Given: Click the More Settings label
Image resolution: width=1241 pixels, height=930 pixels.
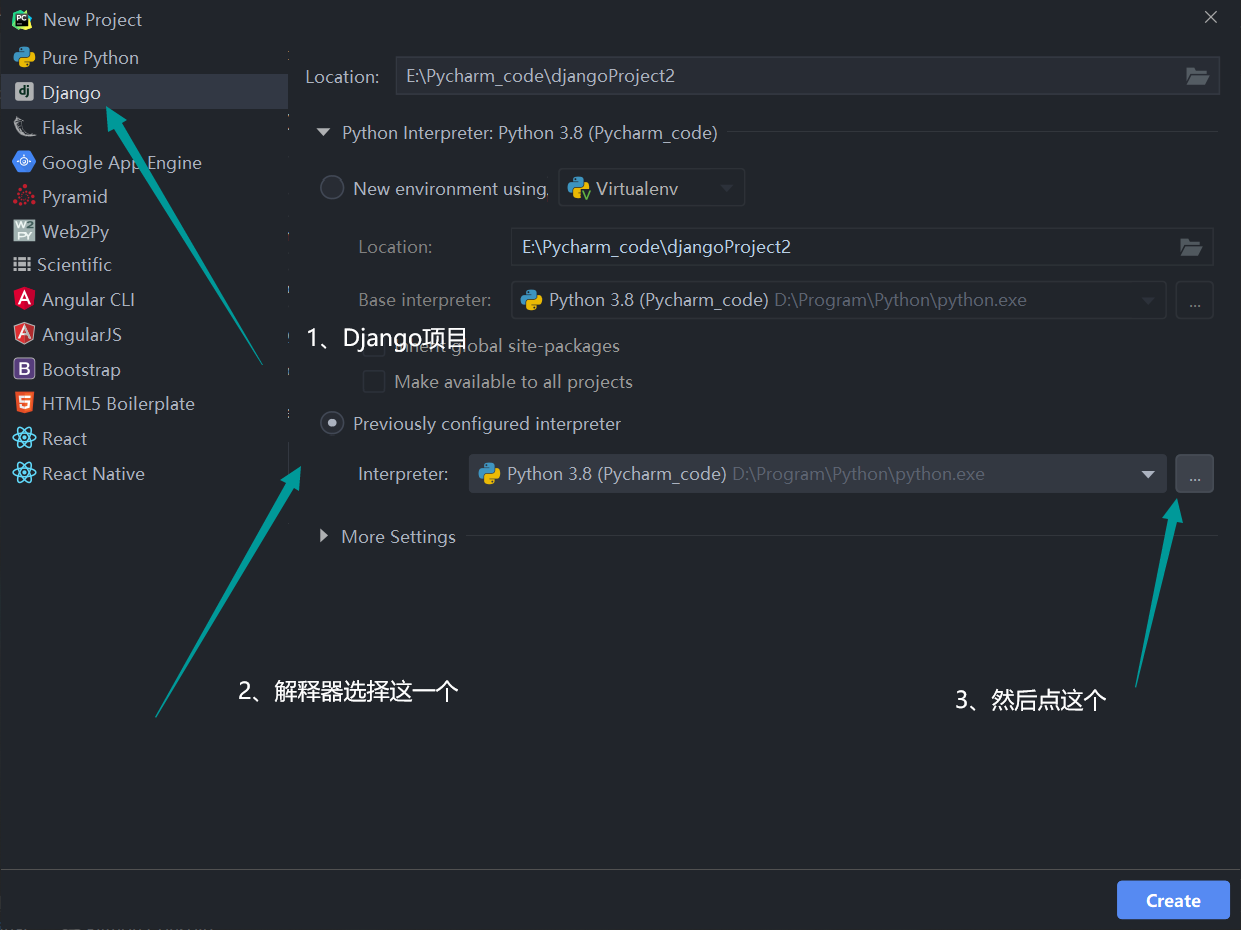Looking at the screenshot, I should pyautogui.click(x=398, y=537).
